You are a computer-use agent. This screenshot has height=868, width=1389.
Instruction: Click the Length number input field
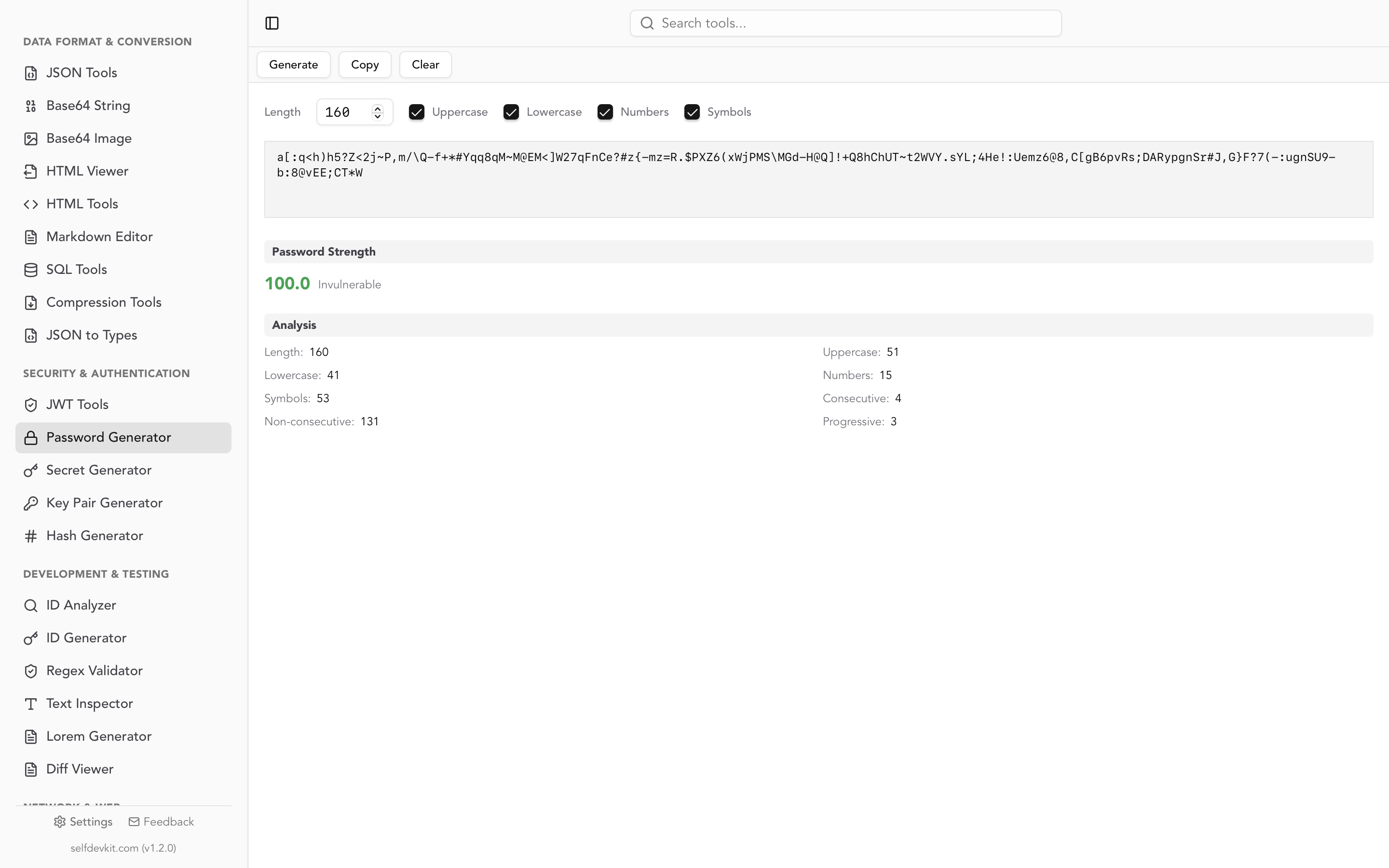coord(354,112)
